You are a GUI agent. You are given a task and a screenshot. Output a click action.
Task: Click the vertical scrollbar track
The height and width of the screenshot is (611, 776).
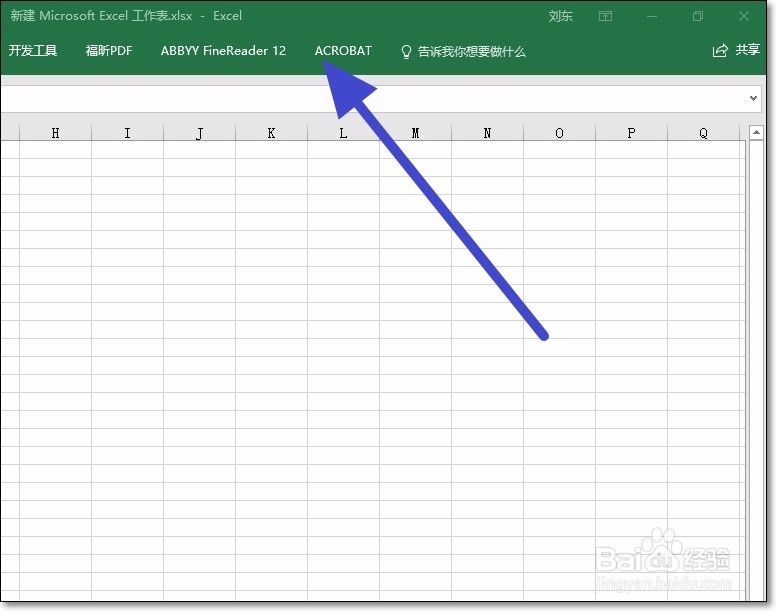click(756, 370)
